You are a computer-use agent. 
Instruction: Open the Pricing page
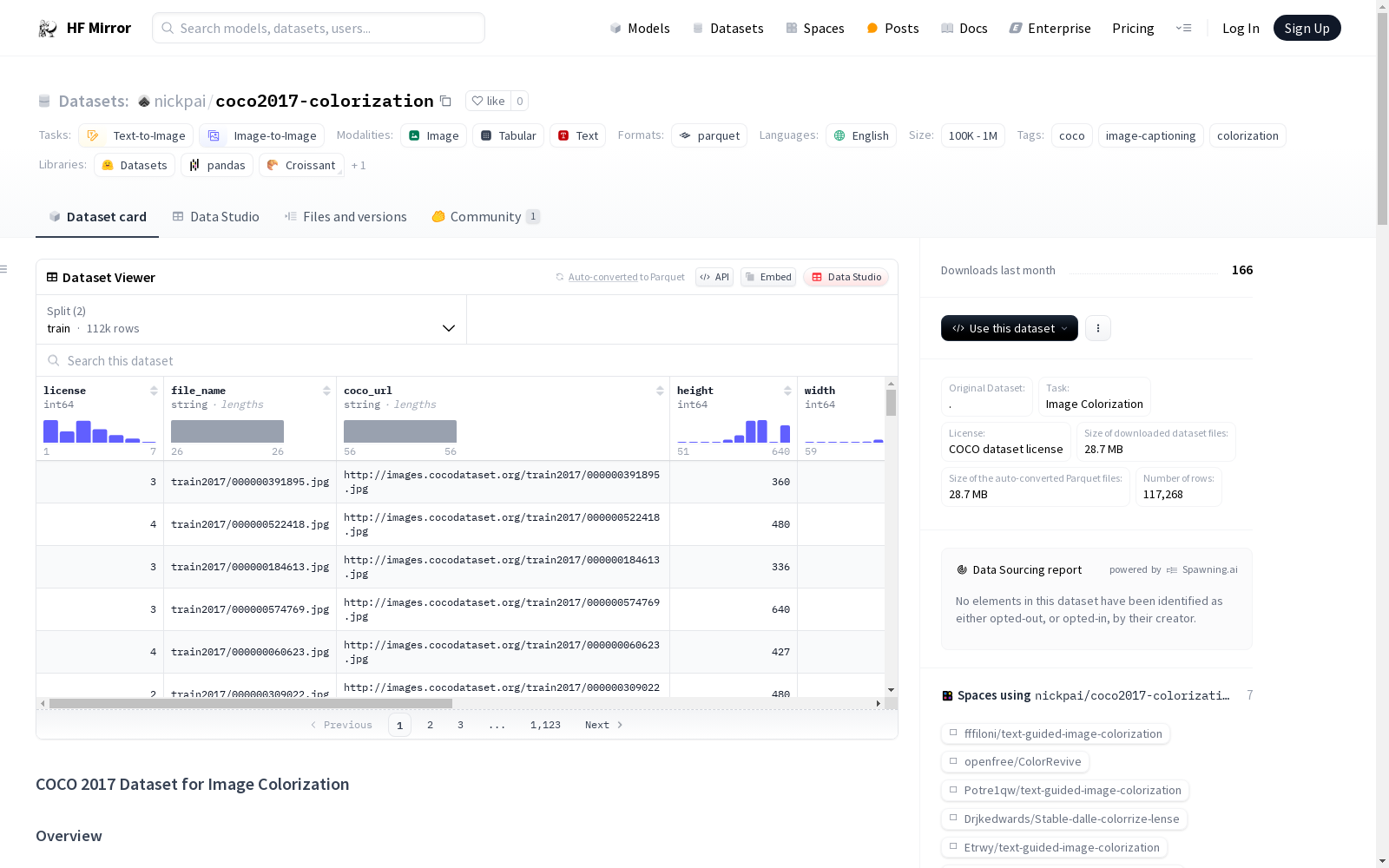click(x=1133, y=29)
